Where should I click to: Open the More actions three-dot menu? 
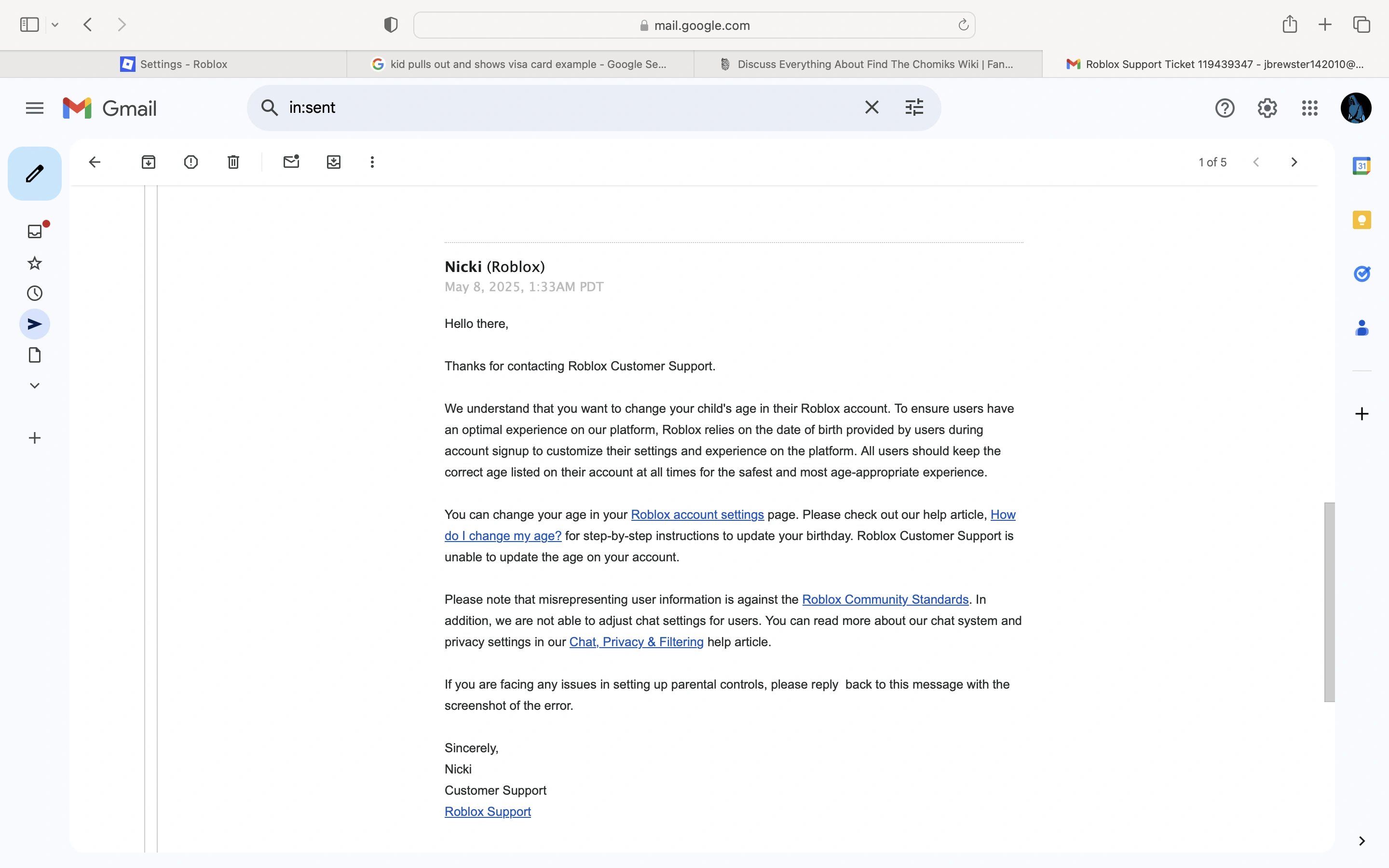pyautogui.click(x=372, y=163)
